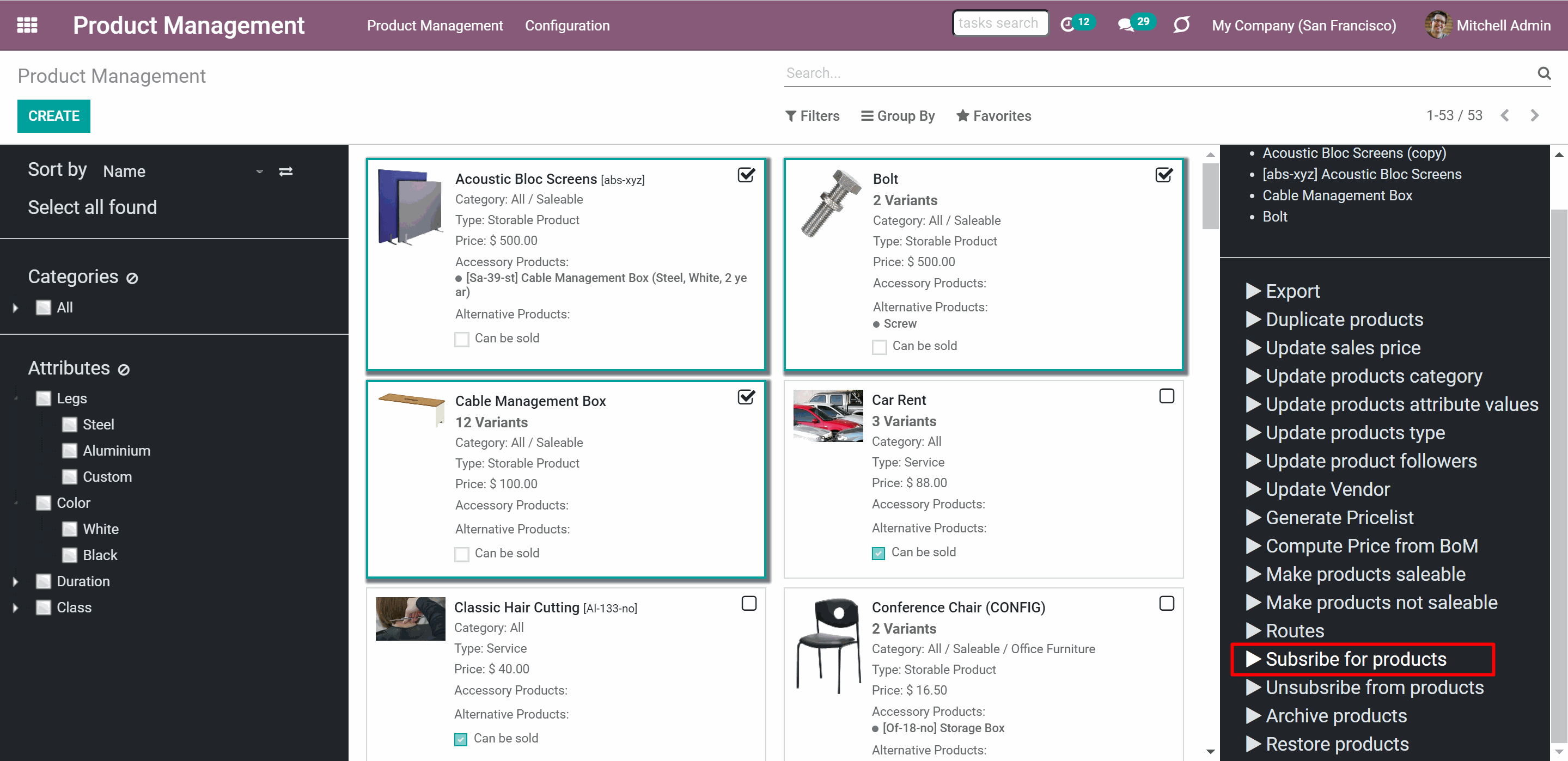
Task: Click Conference Chair product image
Action: (829, 646)
